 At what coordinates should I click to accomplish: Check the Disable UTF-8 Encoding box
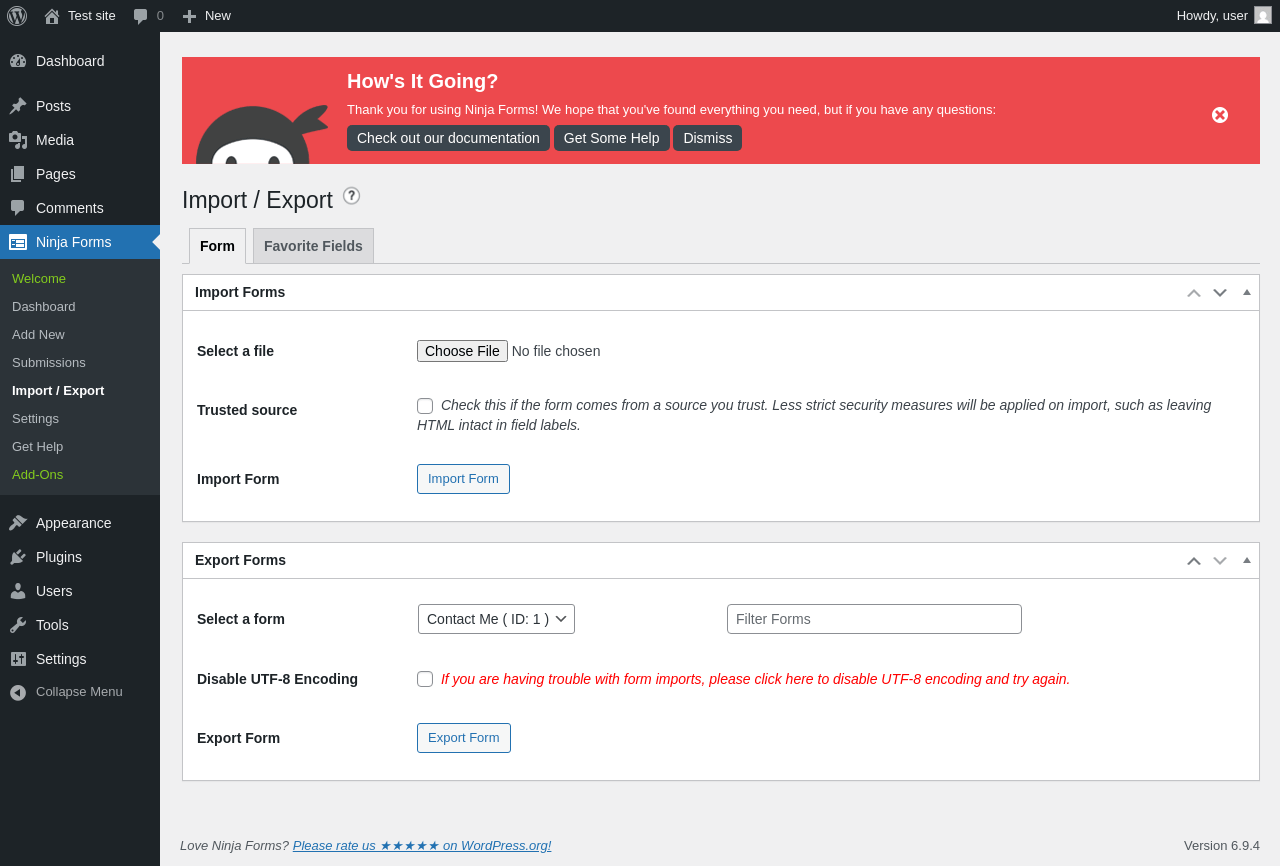425,679
